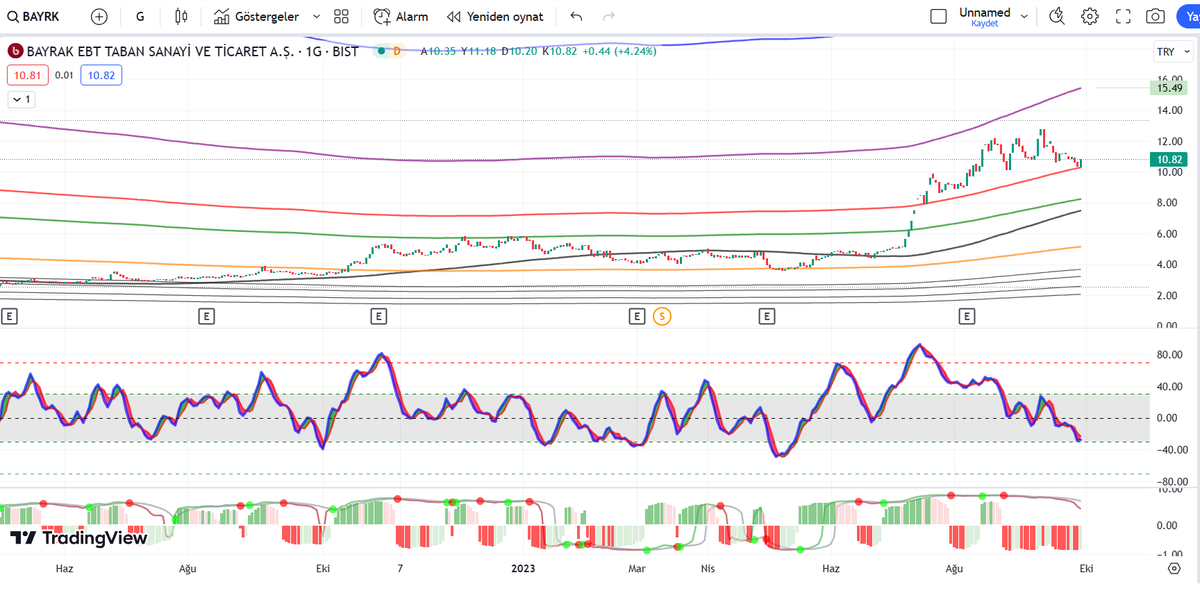Viewport: 1200px width, 600px height.
Task: Click the TradingView logo
Action: pos(79,538)
